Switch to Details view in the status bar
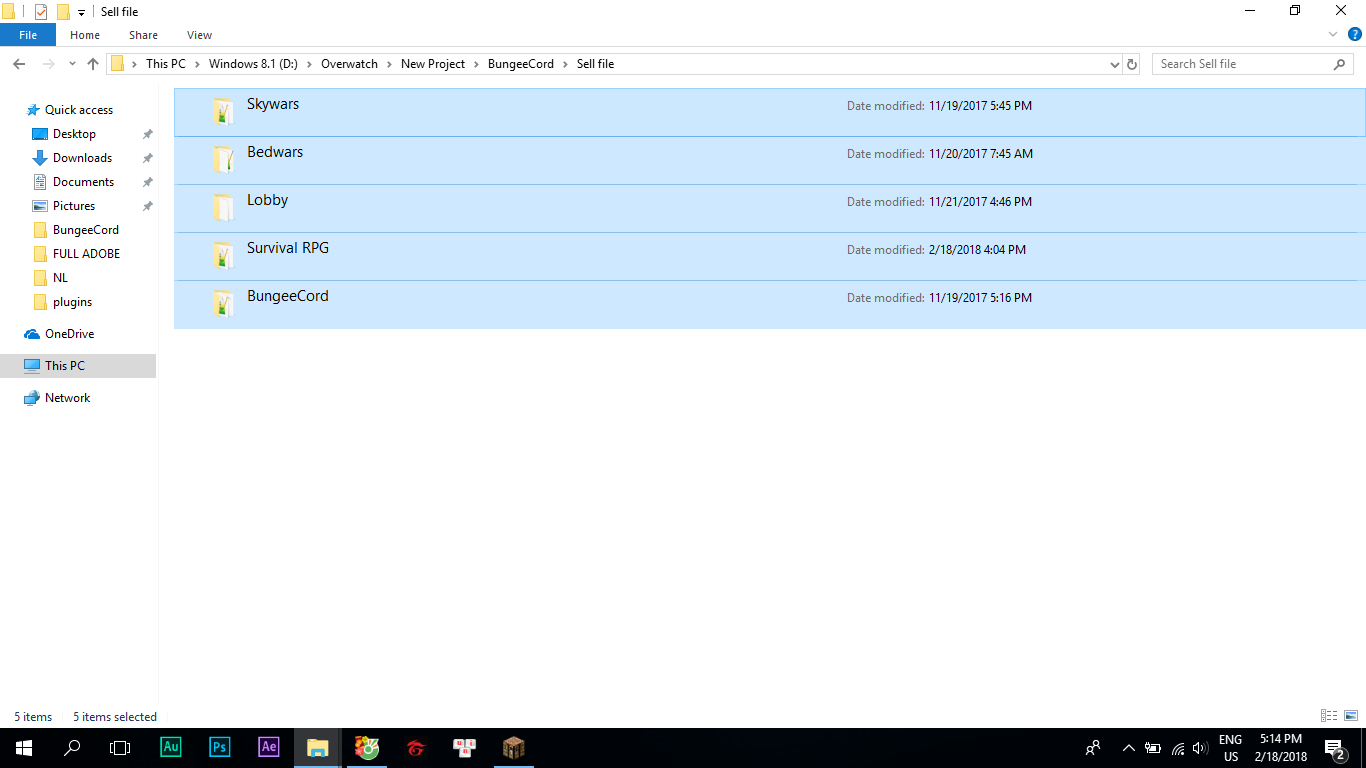The image size is (1366, 768). click(x=1329, y=716)
